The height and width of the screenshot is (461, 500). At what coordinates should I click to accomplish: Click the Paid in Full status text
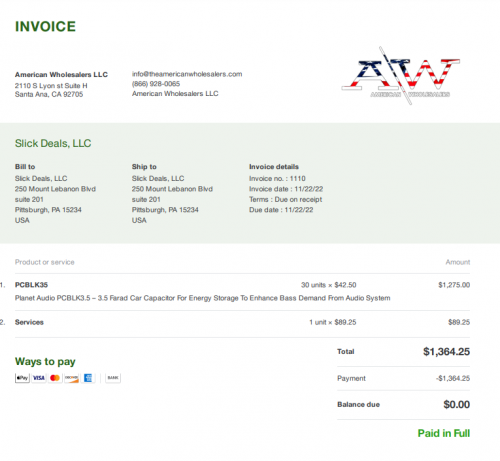pyautogui.click(x=444, y=433)
